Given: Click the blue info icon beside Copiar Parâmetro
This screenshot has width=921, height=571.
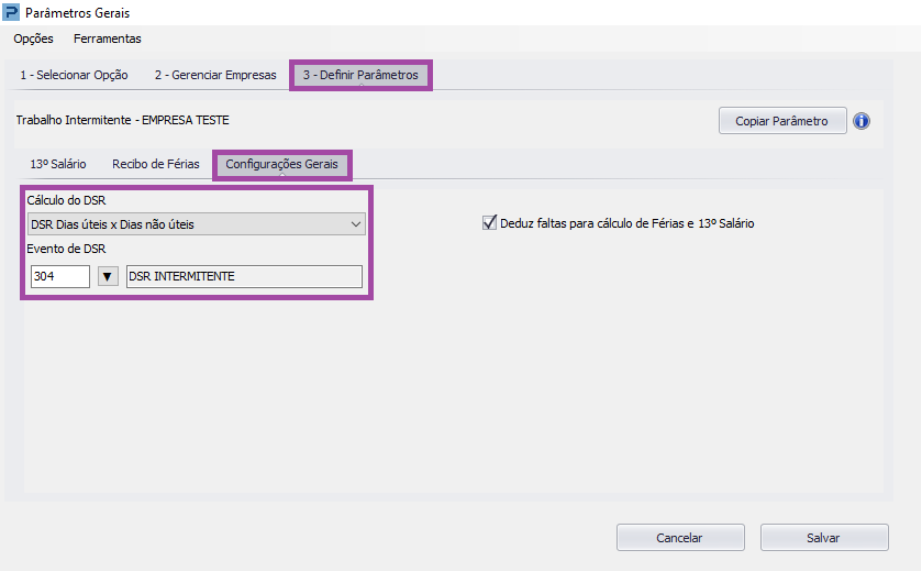Looking at the screenshot, I should tap(861, 121).
